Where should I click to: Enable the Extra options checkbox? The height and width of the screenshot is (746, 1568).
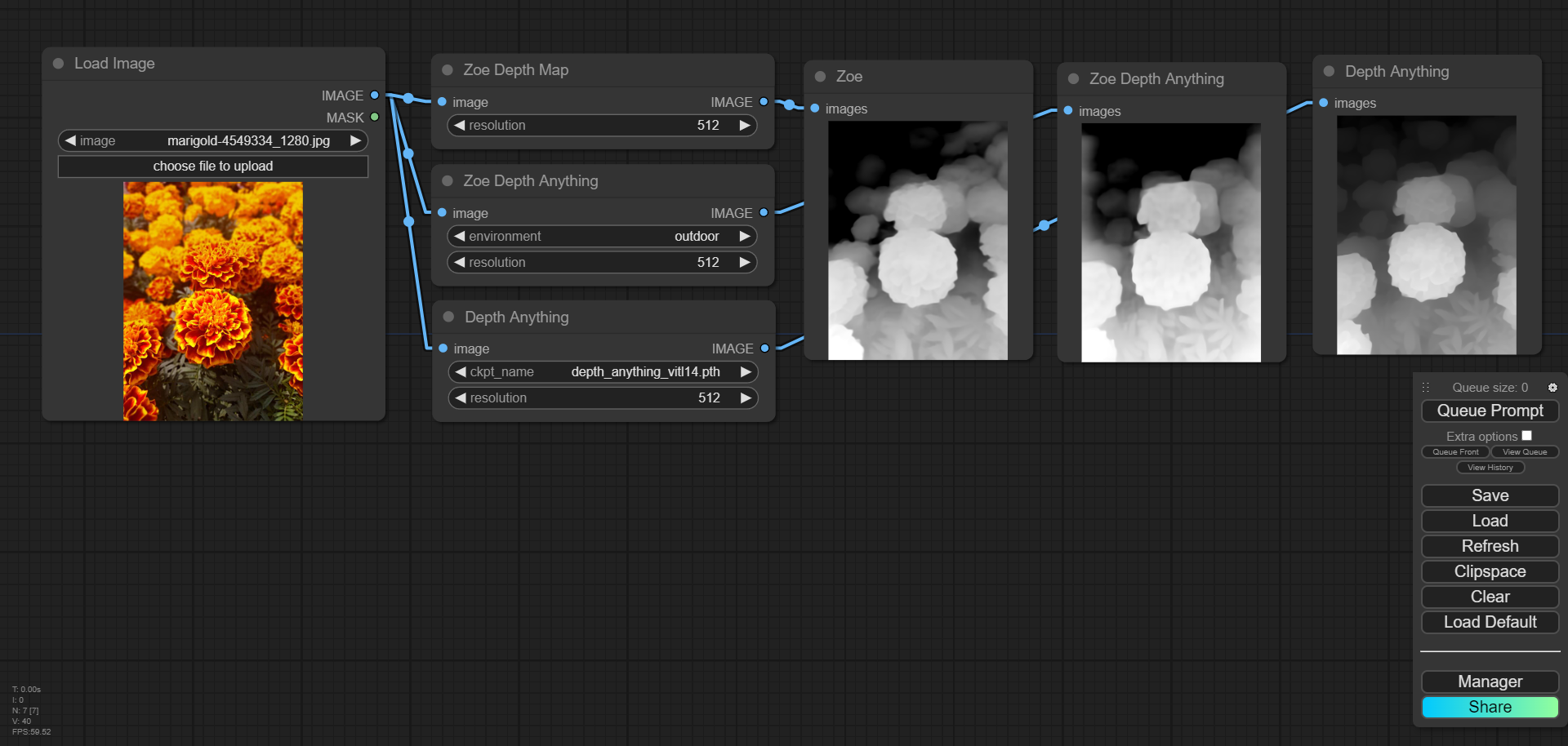click(x=1526, y=436)
